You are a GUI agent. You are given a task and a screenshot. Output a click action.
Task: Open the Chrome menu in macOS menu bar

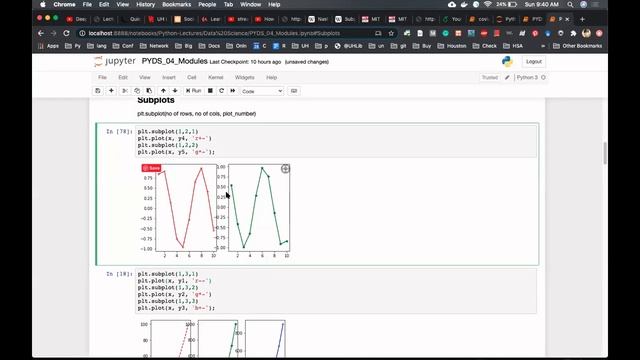[64, 4]
